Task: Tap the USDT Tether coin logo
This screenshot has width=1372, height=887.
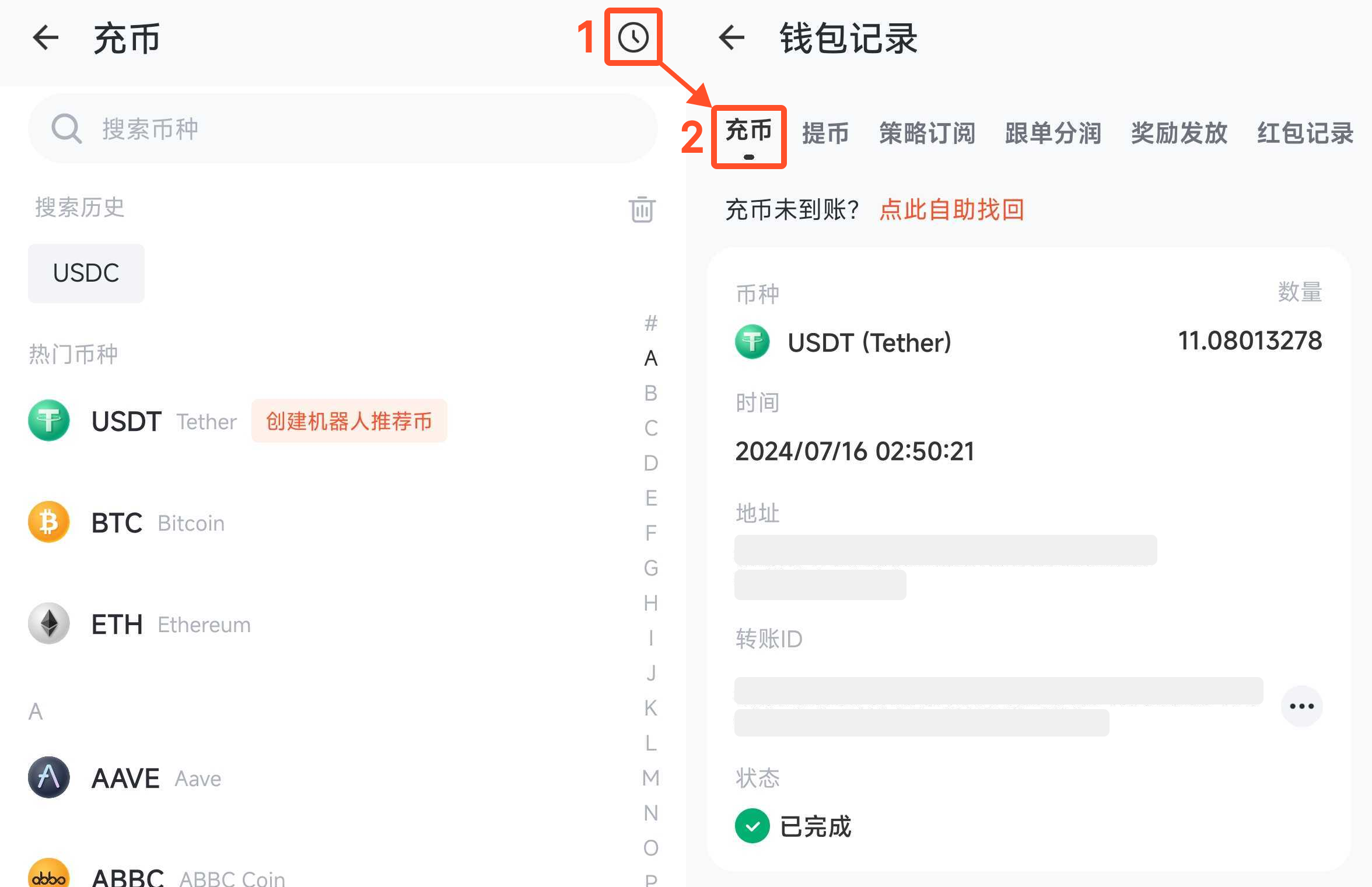Action: point(49,420)
